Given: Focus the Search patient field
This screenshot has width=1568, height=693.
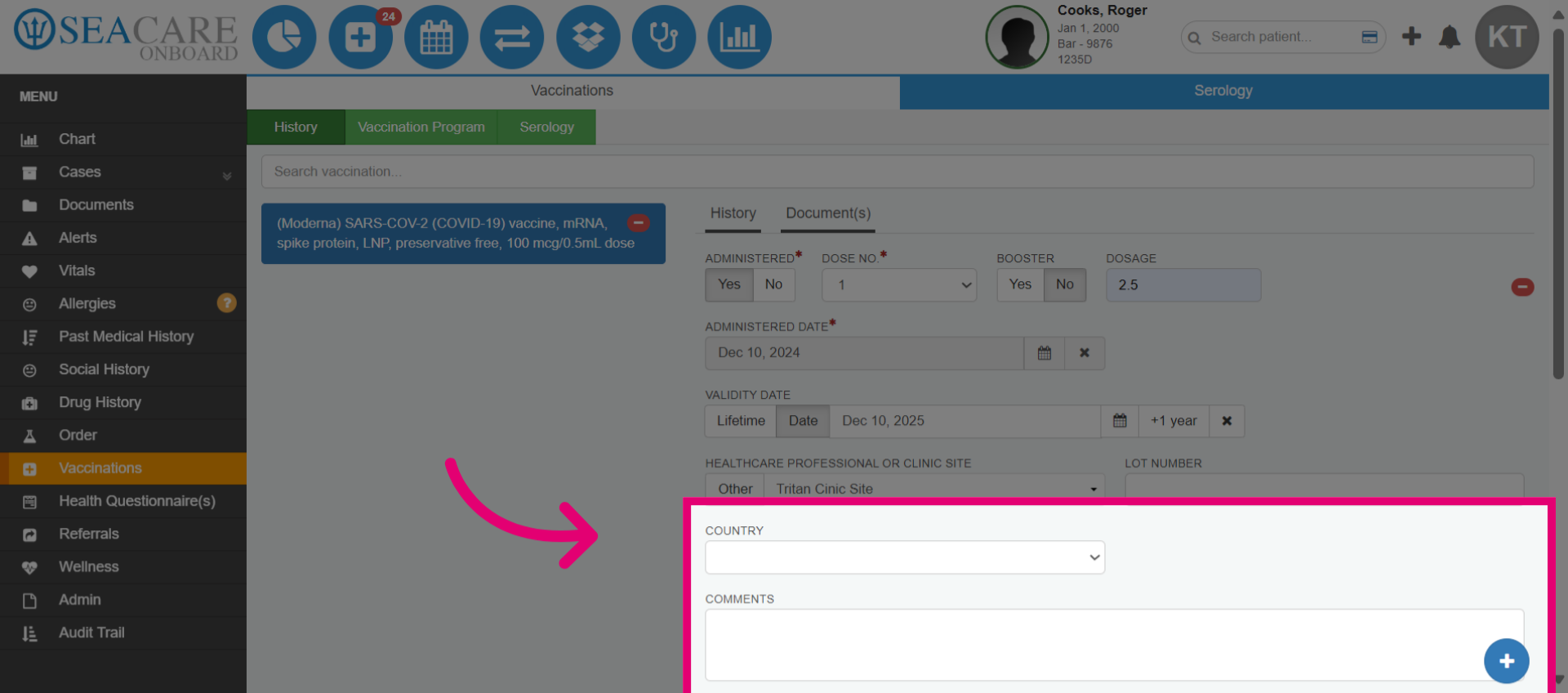Looking at the screenshot, I should click(1282, 37).
